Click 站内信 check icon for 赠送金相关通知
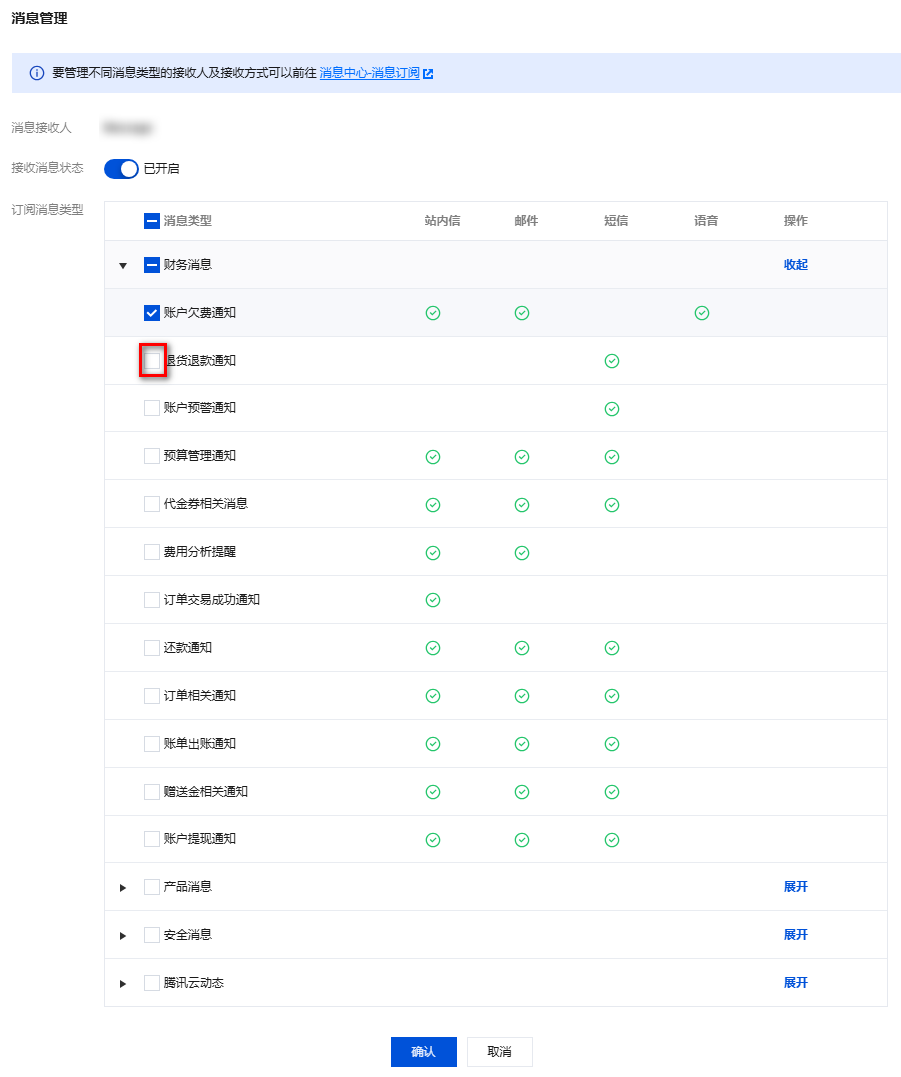This screenshot has width=901, height=1077. (x=433, y=793)
